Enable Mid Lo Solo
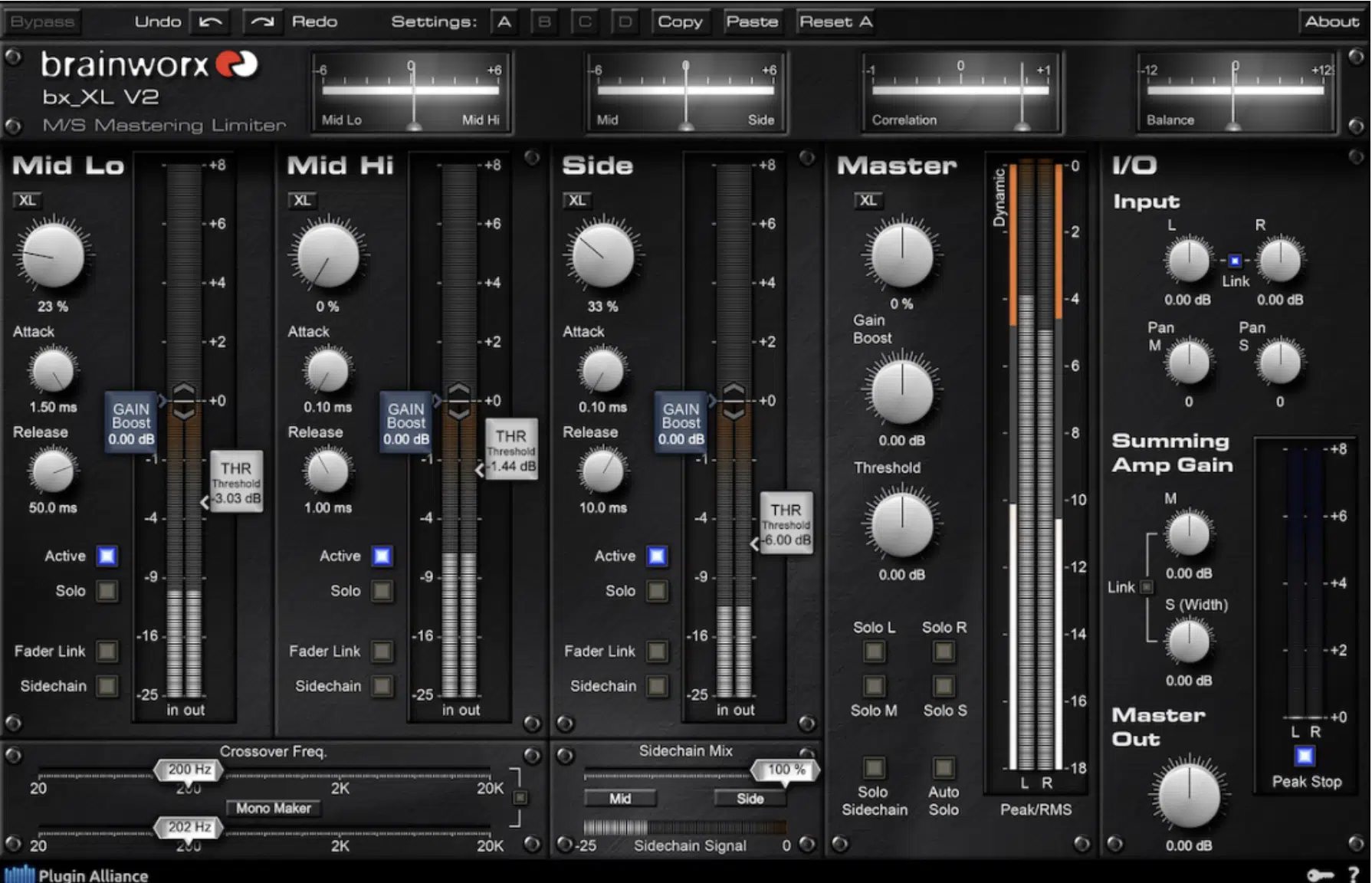This screenshot has height=883, width=1372. [x=107, y=590]
